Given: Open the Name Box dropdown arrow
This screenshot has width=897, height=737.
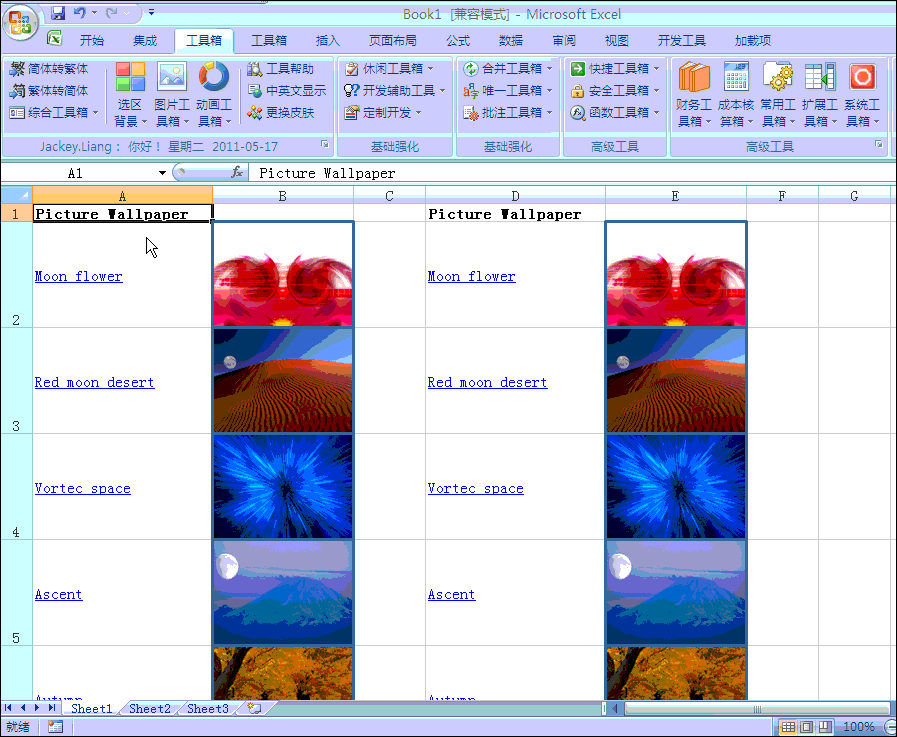Looking at the screenshot, I should click(x=163, y=173).
